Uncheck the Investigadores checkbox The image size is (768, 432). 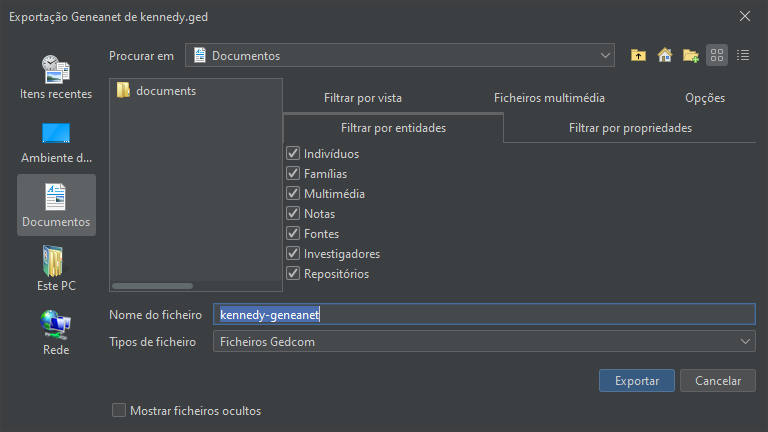click(x=293, y=254)
